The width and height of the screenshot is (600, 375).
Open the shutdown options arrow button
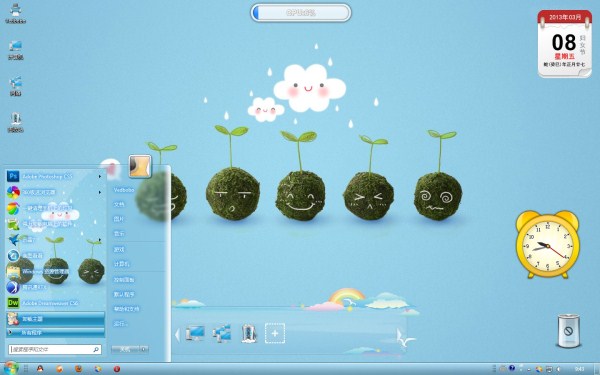point(144,349)
